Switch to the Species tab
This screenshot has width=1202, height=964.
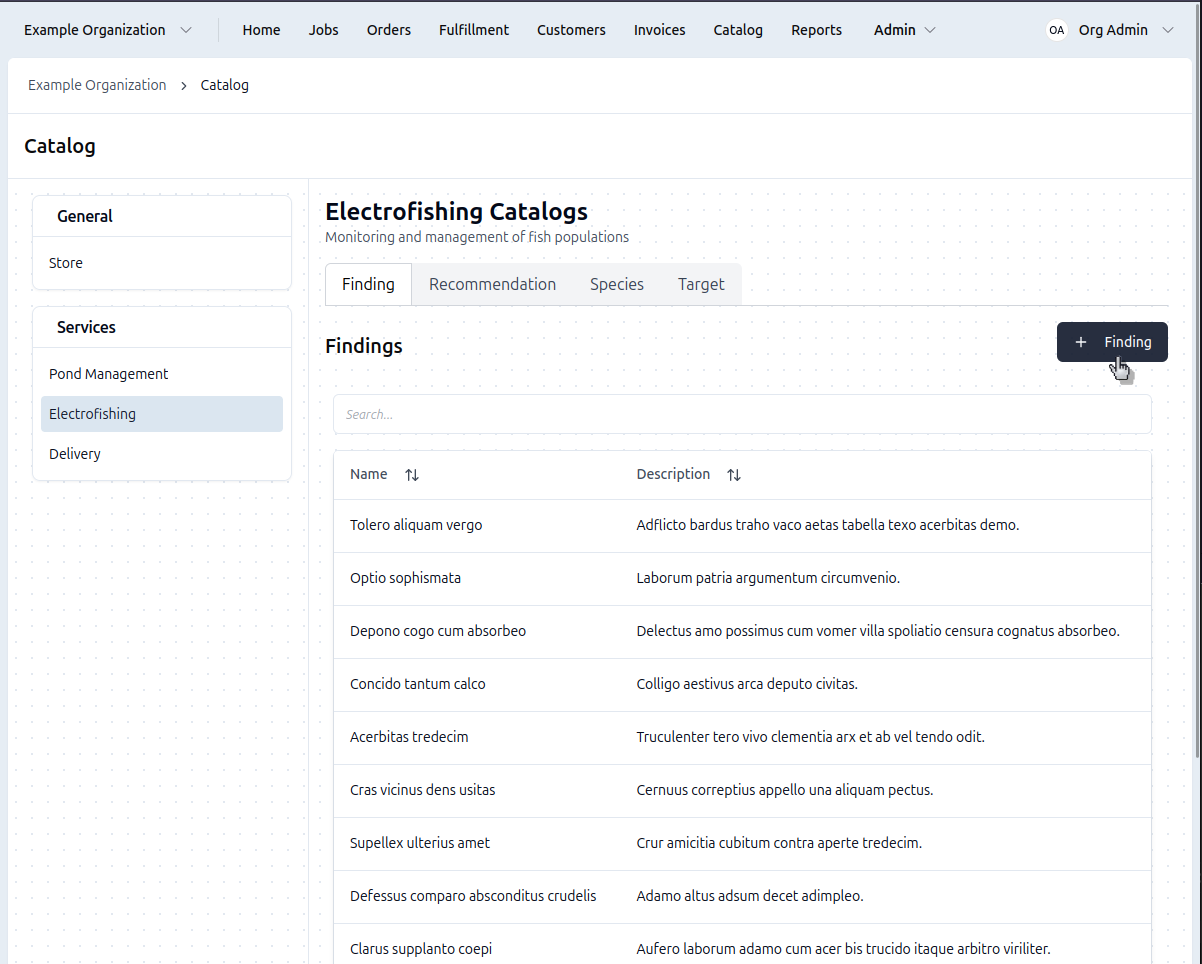616,284
